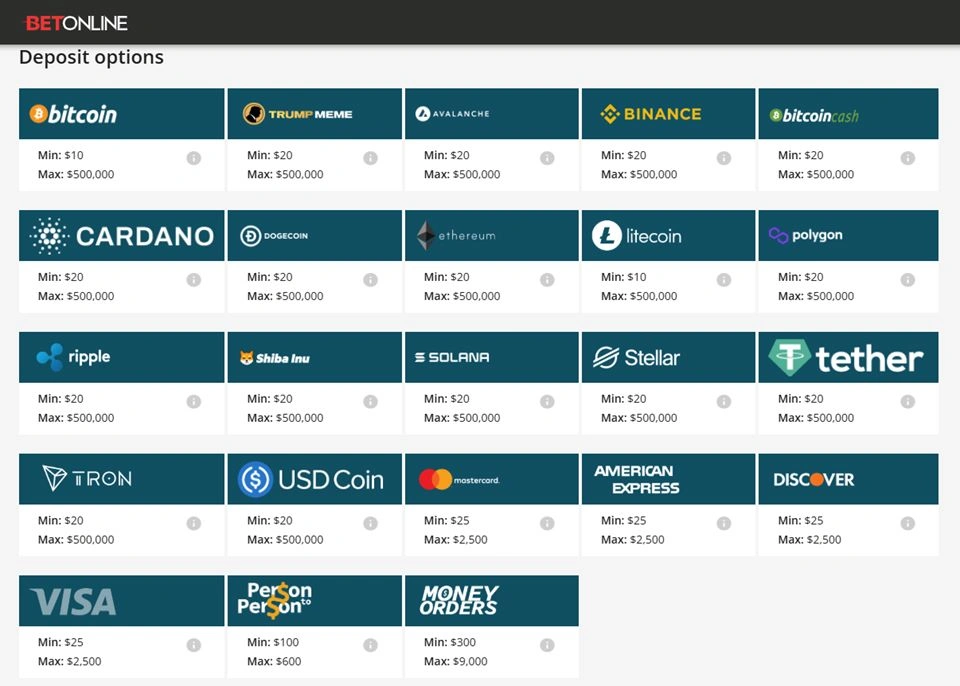Viewport: 960px width, 686px height.
Task: Open the Discover info icon
Action: click(x=908, y=524)
